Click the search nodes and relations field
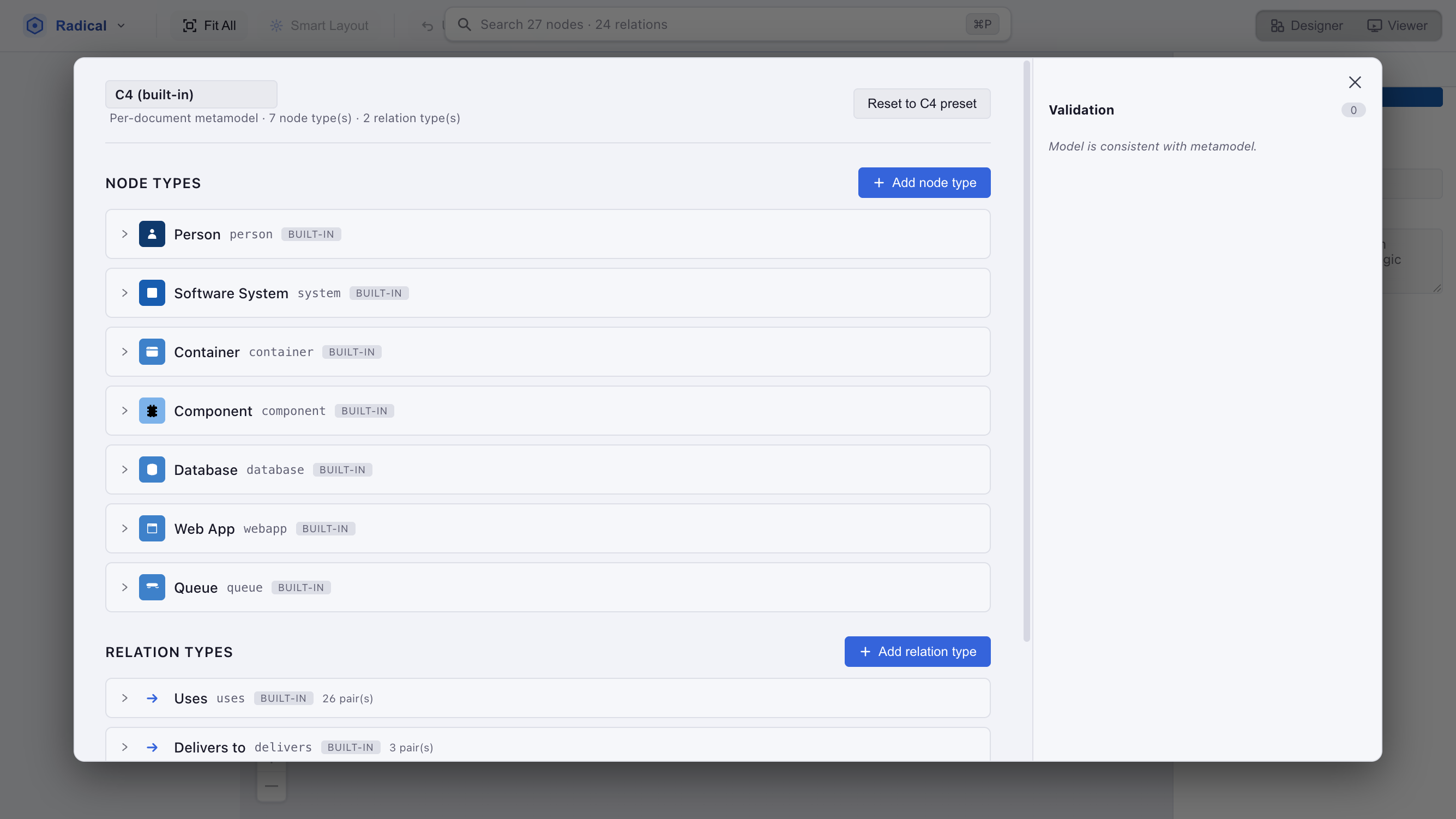The height and width of the screenshot is (819, 1456). 727,25
